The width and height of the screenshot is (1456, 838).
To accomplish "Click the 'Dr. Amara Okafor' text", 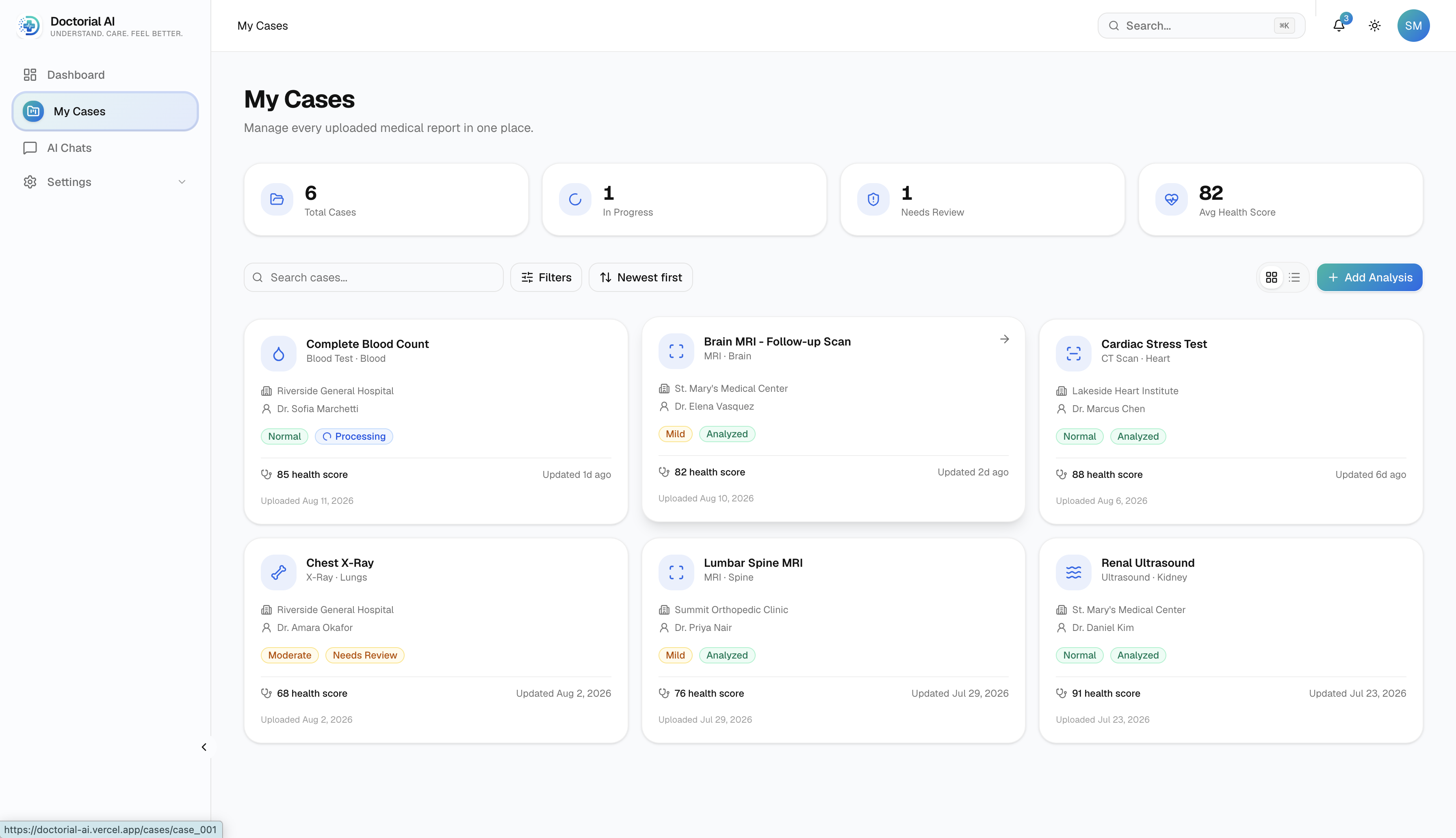I will click(x=315, y=627).
